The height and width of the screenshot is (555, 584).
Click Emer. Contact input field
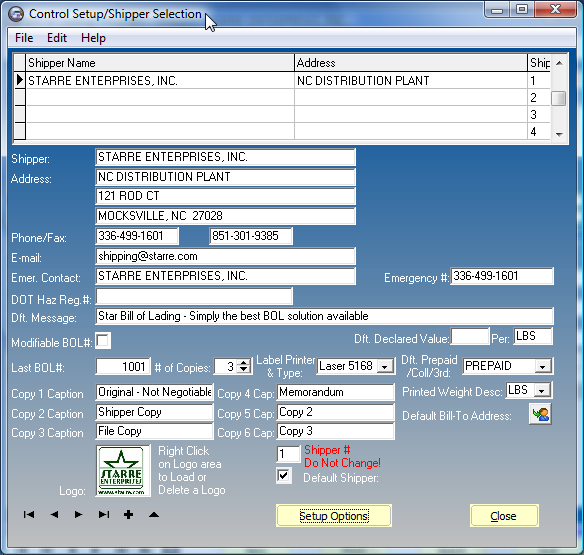click(x=225, y=276)
